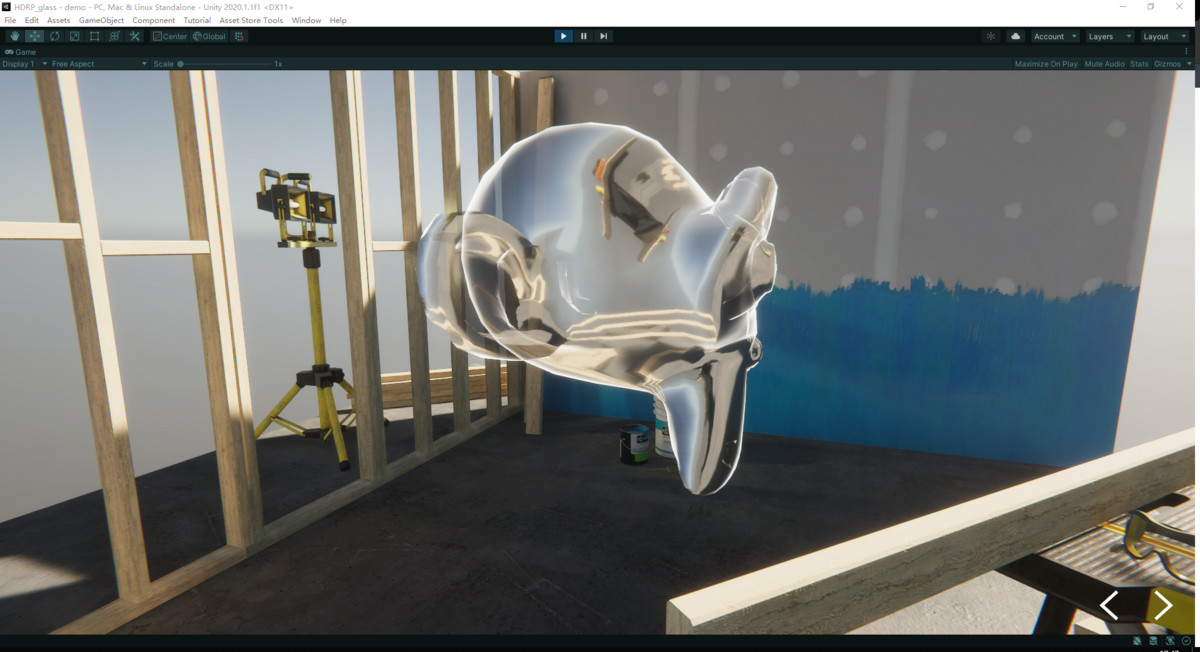Select the Hand tool
The height and width of the screenshot is (652, 1200).
pos(14,36)
